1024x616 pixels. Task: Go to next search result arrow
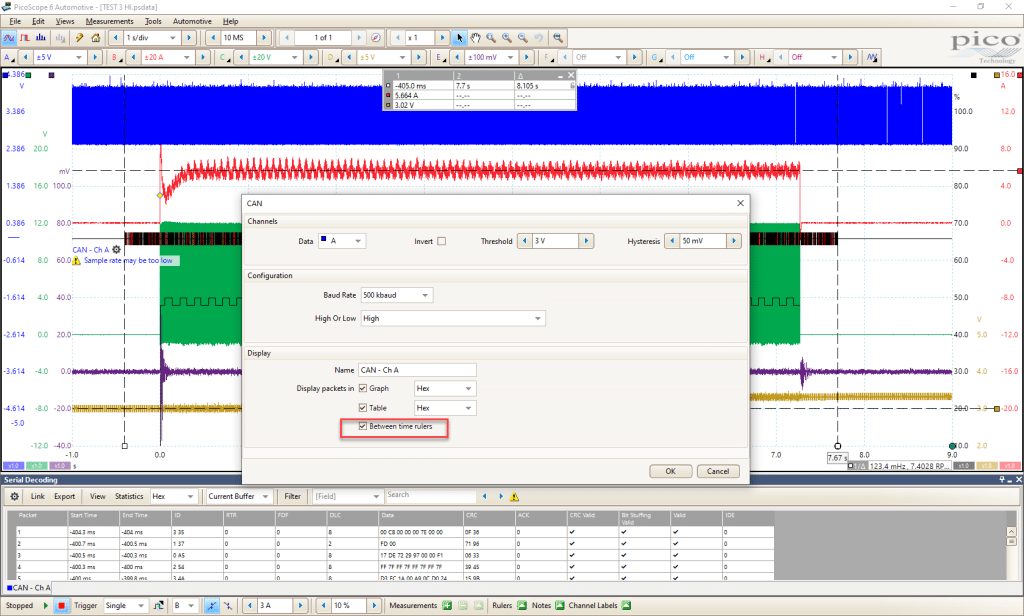point(501,496)
